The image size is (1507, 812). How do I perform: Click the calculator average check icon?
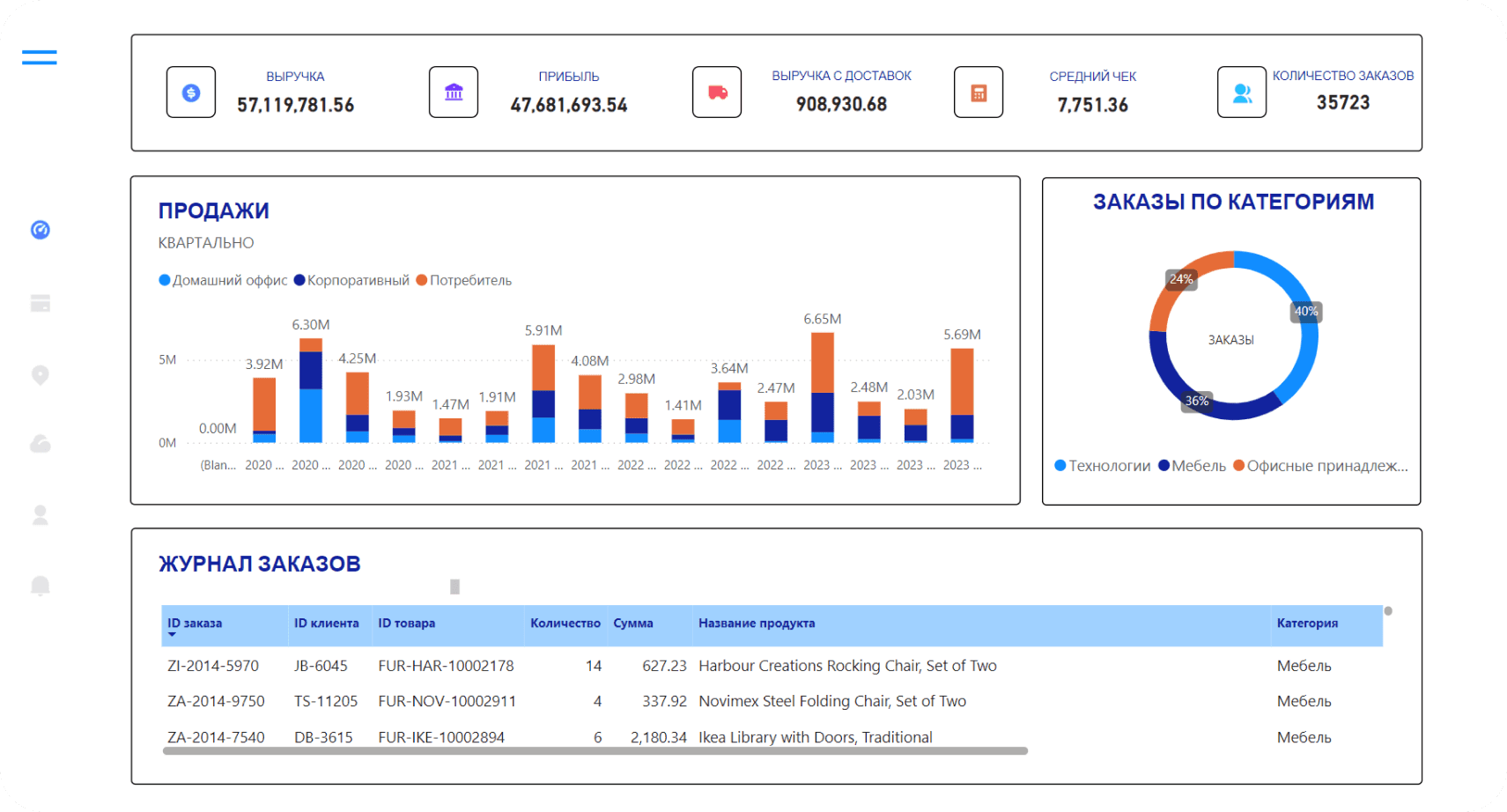tap(979, 92)
